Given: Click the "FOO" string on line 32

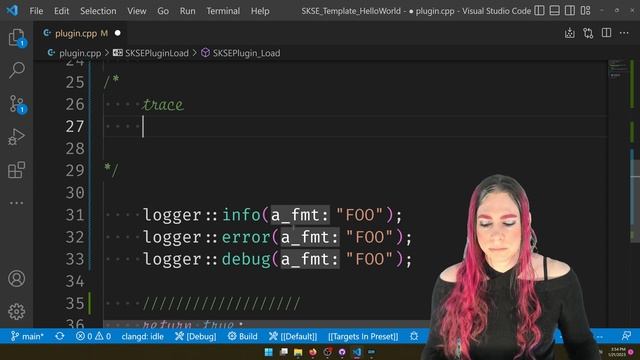Looking at the screenshot, I should pos(369,237).
